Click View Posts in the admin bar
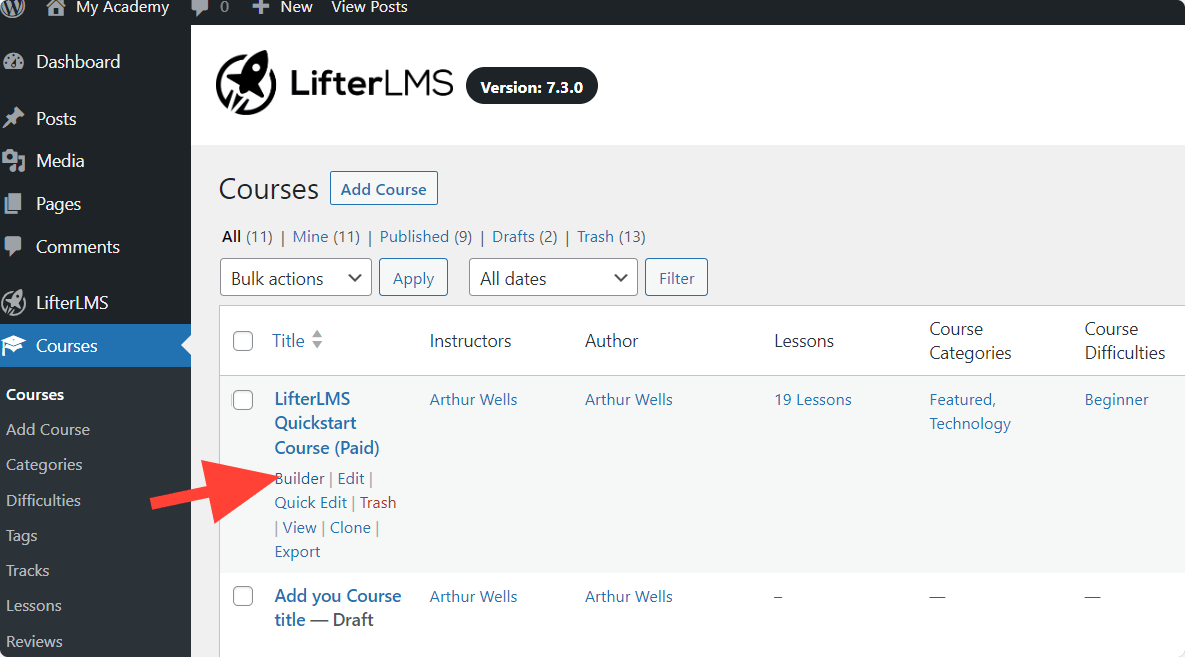Screen dimensions: 1185x657 pos(370,8)
